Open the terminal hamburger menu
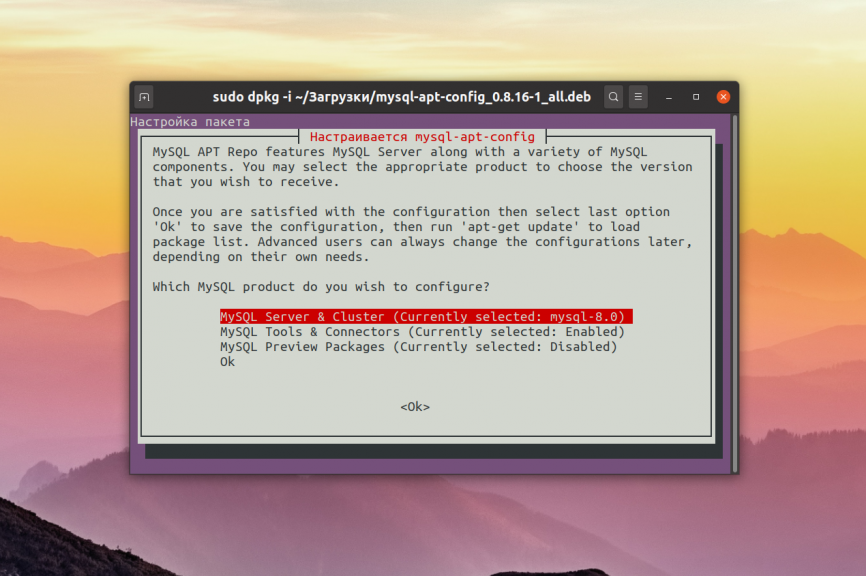Viewport: 866px width, 576px height. pyautogui.click(x=638, y=97)
